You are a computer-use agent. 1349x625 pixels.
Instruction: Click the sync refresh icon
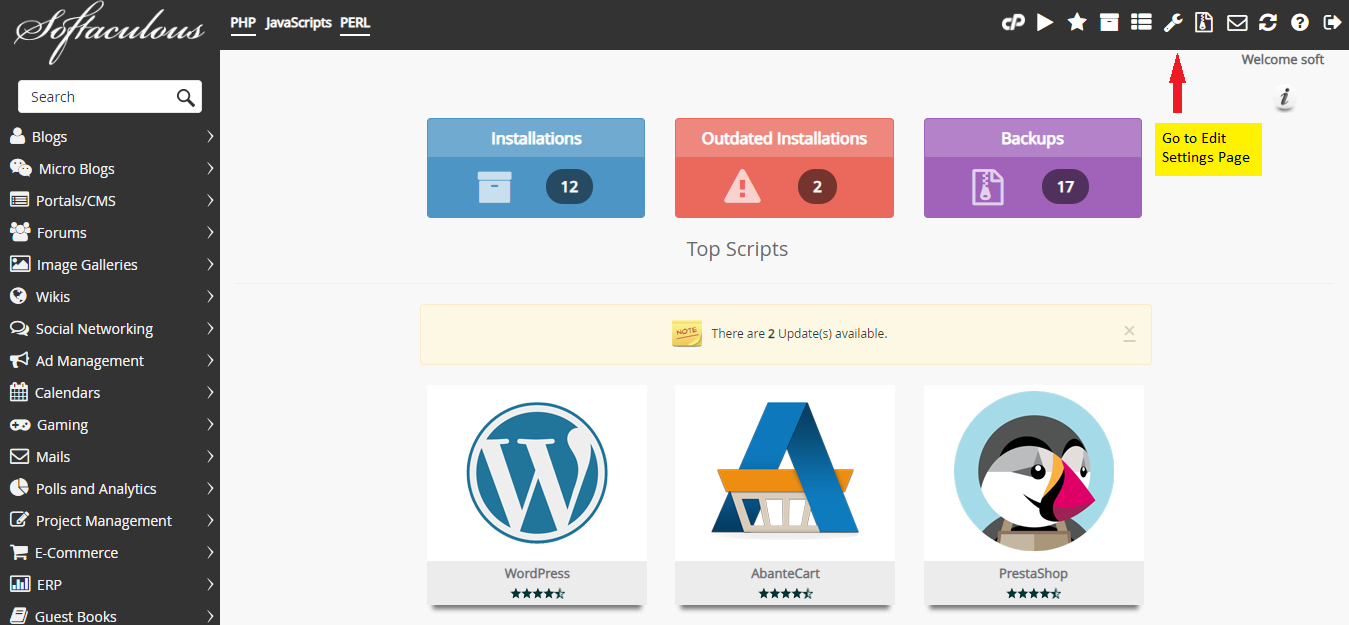[x=1268, y=22]
